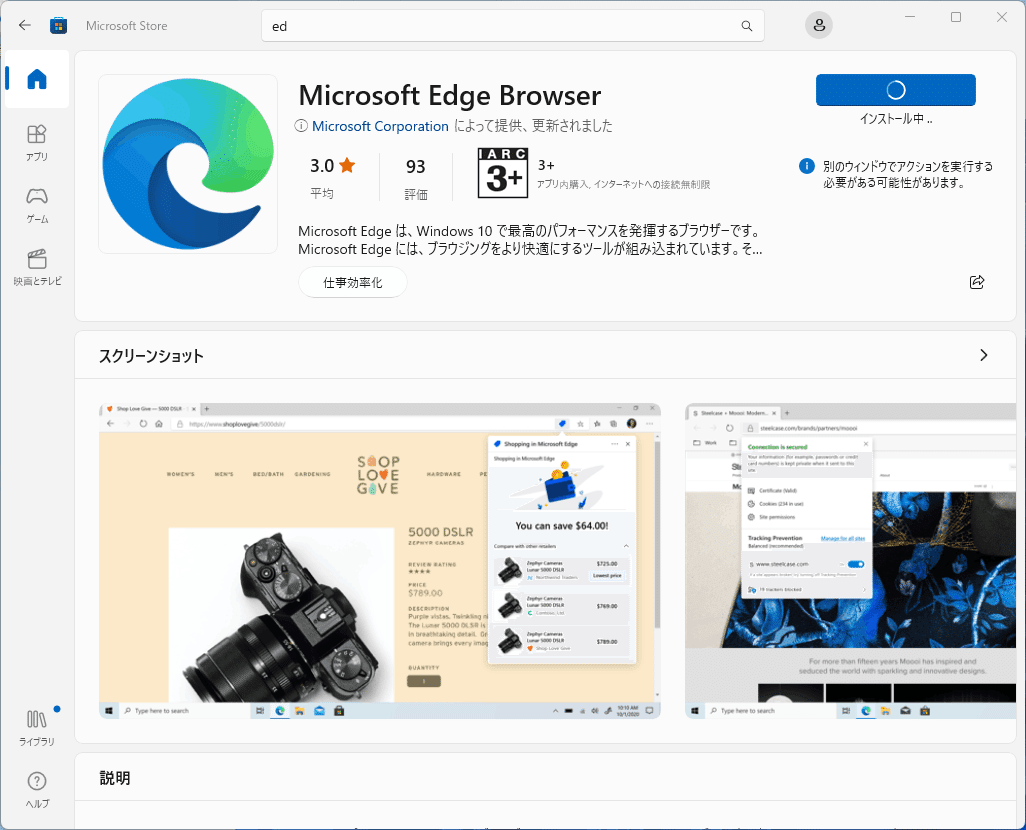1026x830 pixels.
Task: Click the share icon
Action: [976, 282]
